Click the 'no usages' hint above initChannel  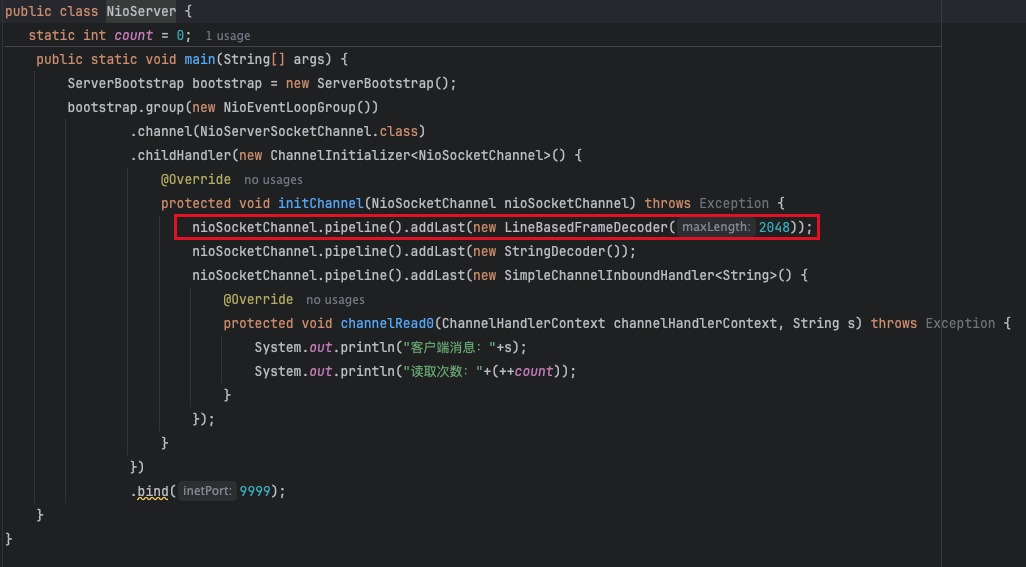pos(273,180)
